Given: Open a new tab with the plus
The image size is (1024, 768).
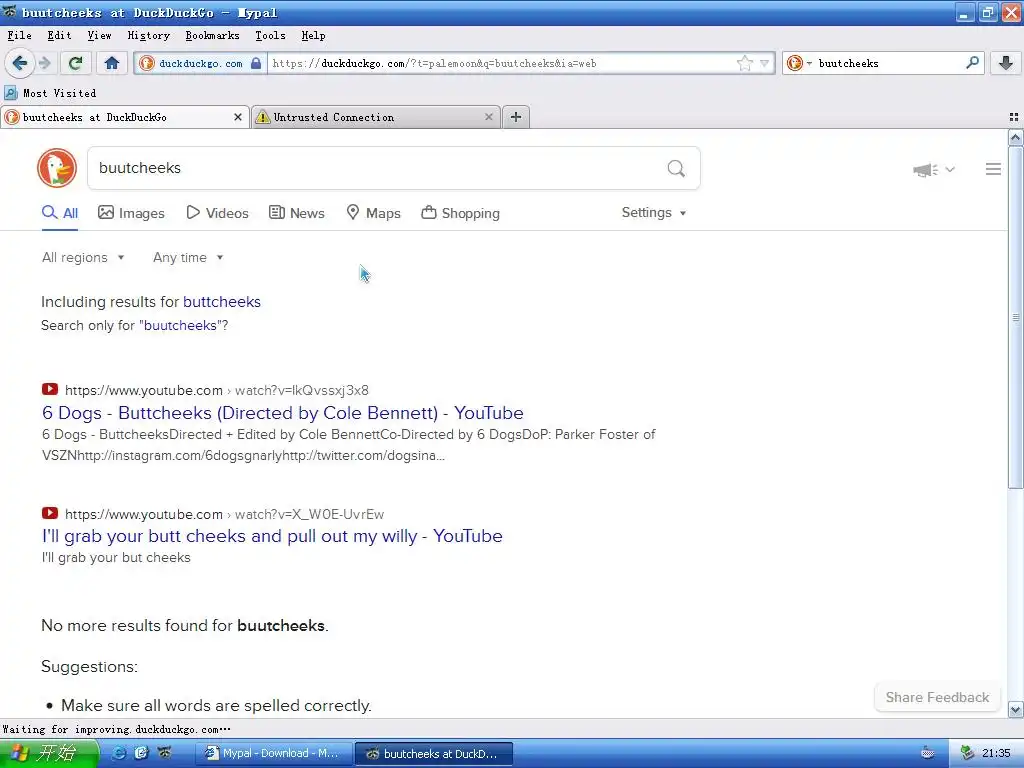Looking at the screenshot, I should click(x=516, y=117).
